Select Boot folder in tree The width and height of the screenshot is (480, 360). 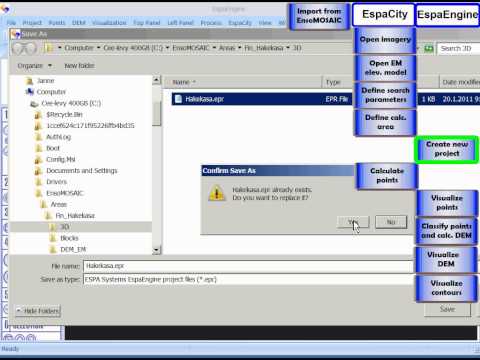(x=53, y=148)
